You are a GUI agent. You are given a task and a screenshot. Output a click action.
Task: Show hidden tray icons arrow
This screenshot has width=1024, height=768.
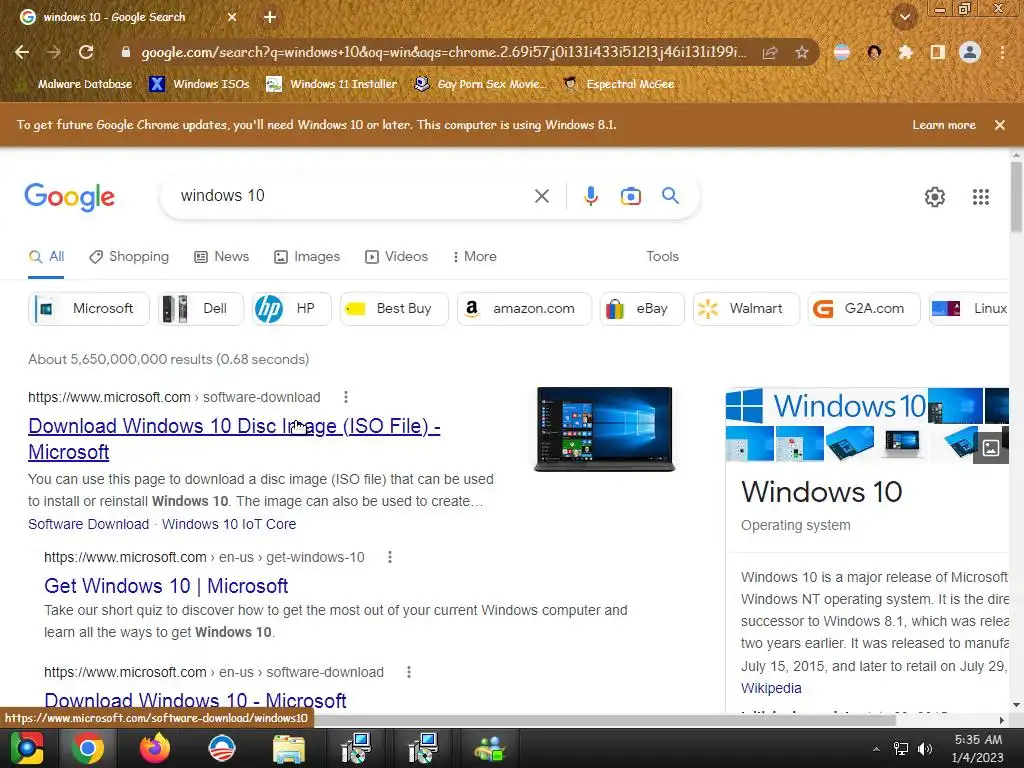click(x=876, y=748)
